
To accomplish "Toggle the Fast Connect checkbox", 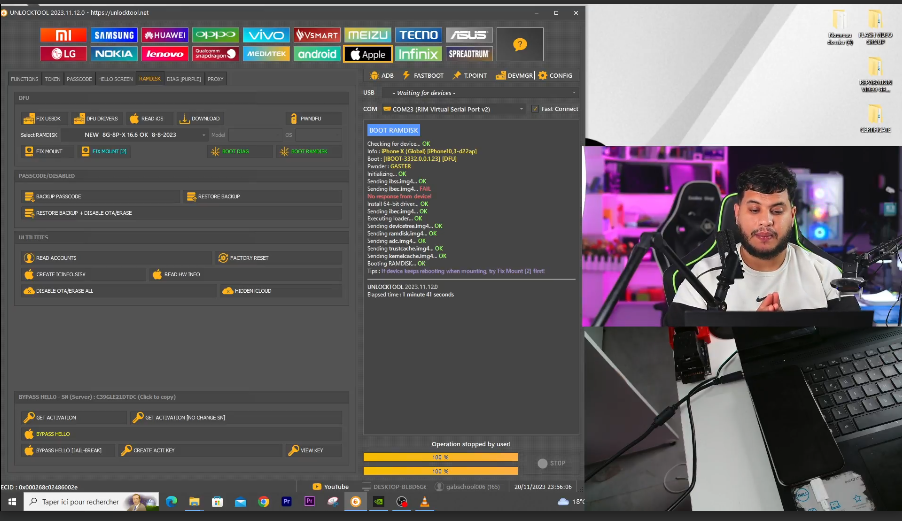I will (535, 109).
